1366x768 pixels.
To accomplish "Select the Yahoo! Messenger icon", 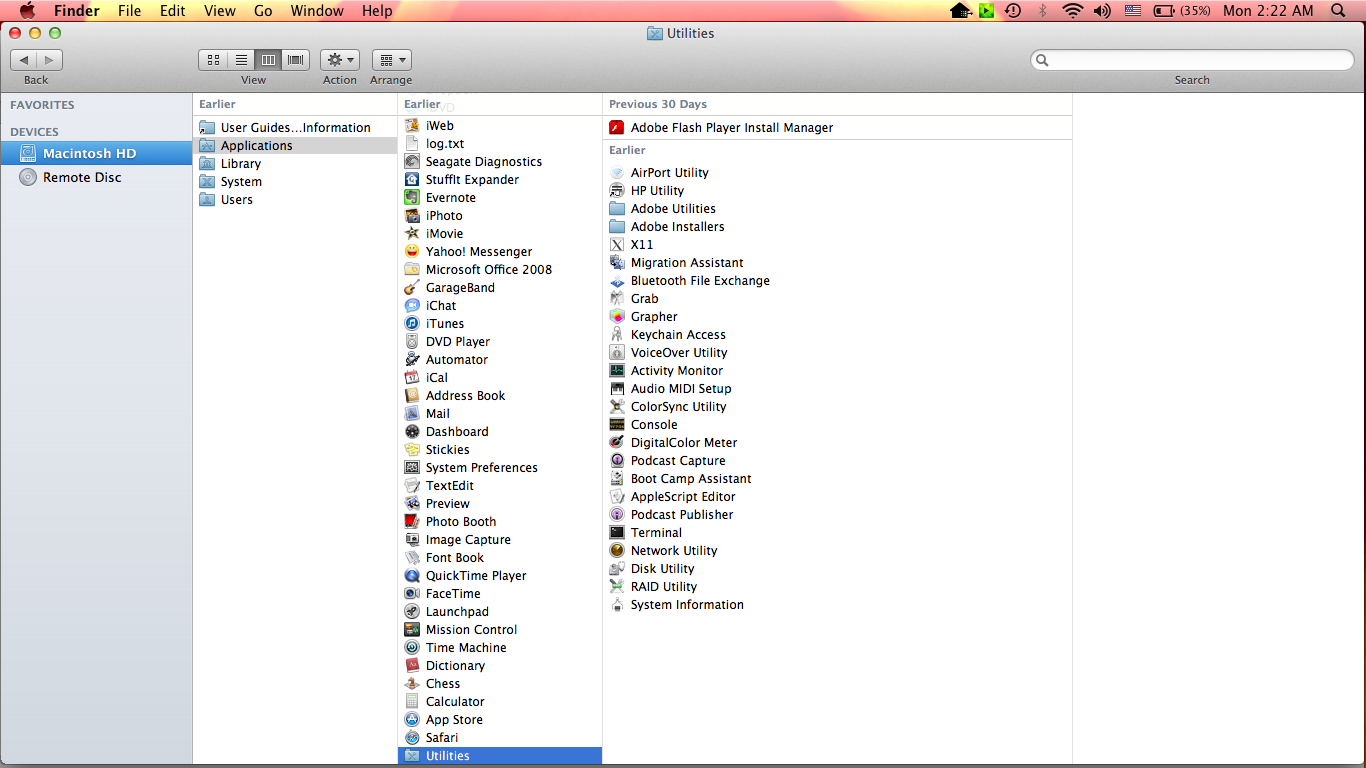I will pyautogui.click(x=412, y=252).
